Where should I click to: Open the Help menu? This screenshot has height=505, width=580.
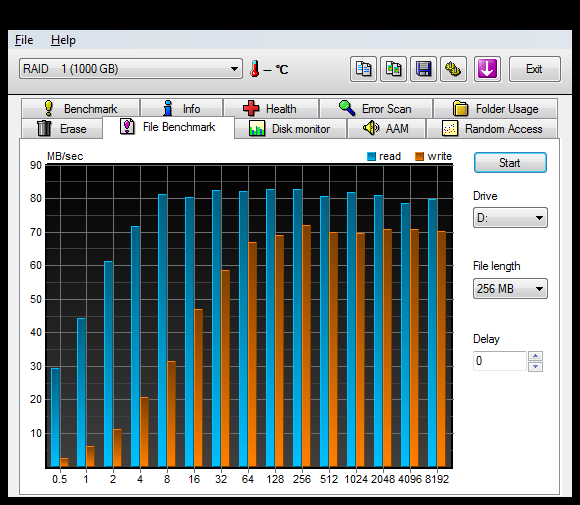click(x=63, y=40)
